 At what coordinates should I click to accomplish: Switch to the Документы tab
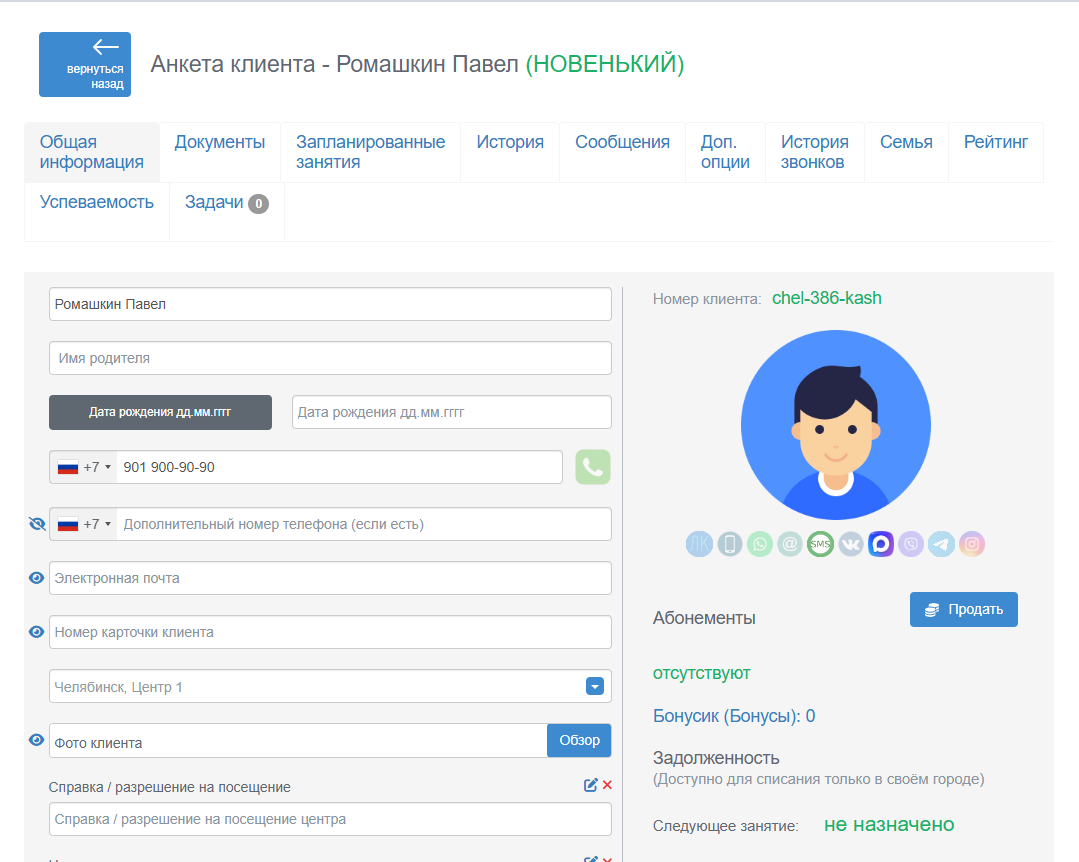(220, 142)
